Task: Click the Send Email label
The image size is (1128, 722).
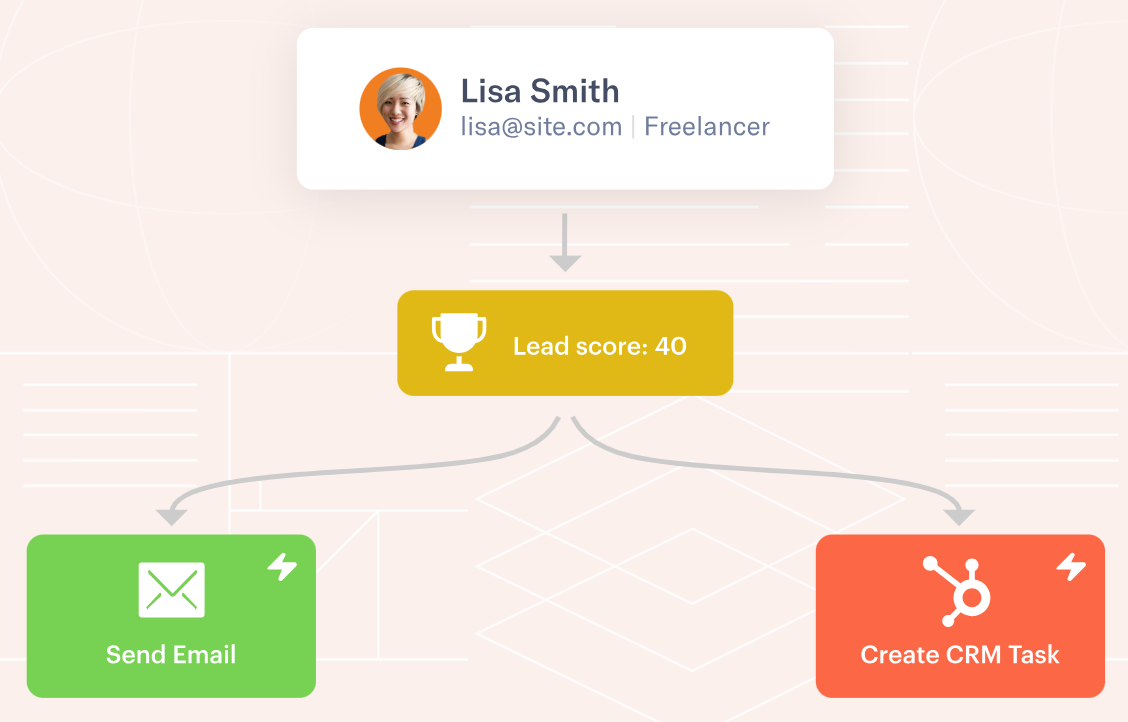Action: tap(170, 654)
